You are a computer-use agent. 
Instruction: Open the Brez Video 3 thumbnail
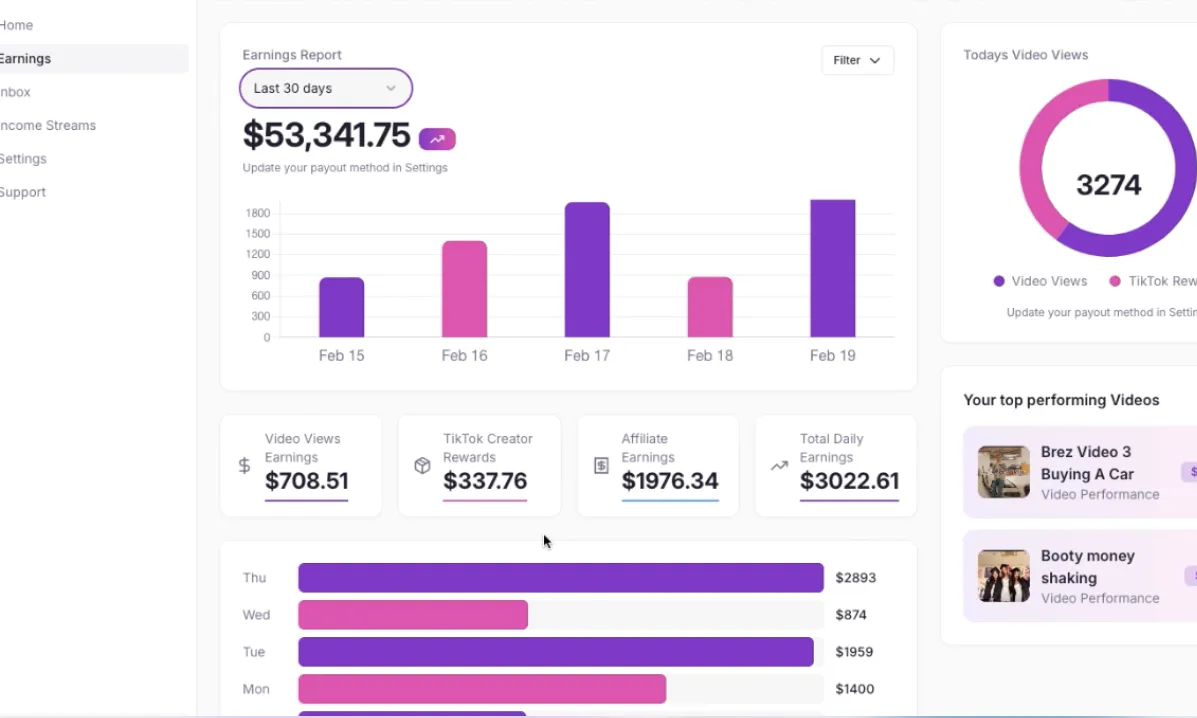coord(1003,472)
